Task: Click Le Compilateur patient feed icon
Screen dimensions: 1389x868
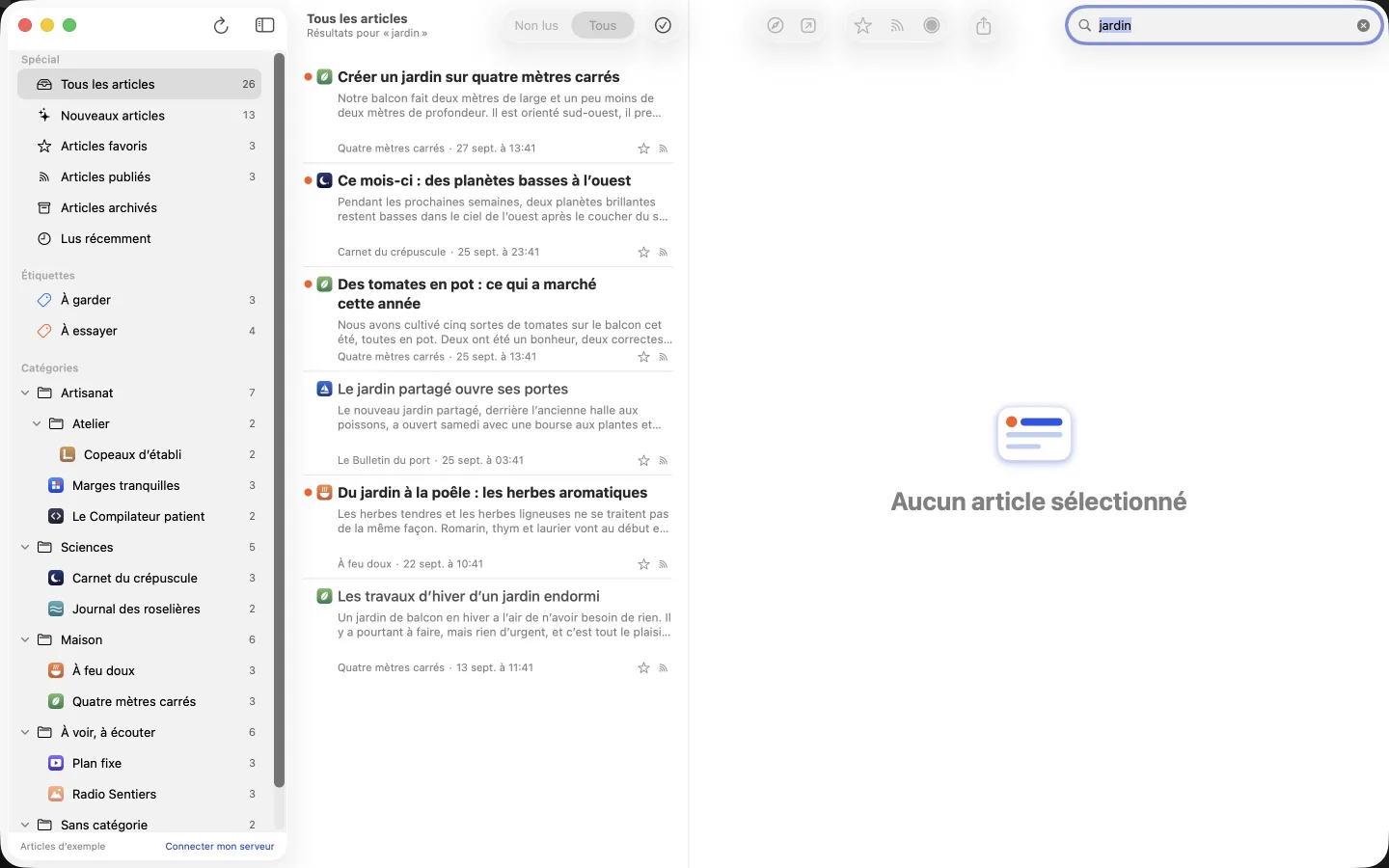Action: (56, 516)
